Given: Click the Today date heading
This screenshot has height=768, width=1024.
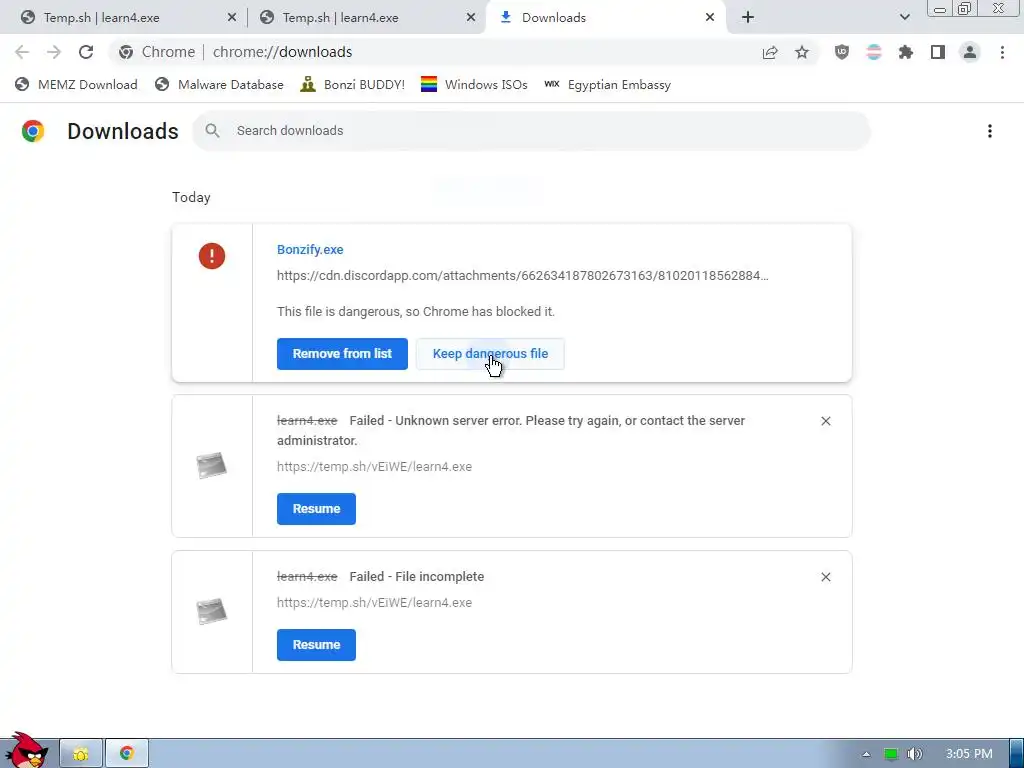Looking at the screenshot, I should point(191,197).
